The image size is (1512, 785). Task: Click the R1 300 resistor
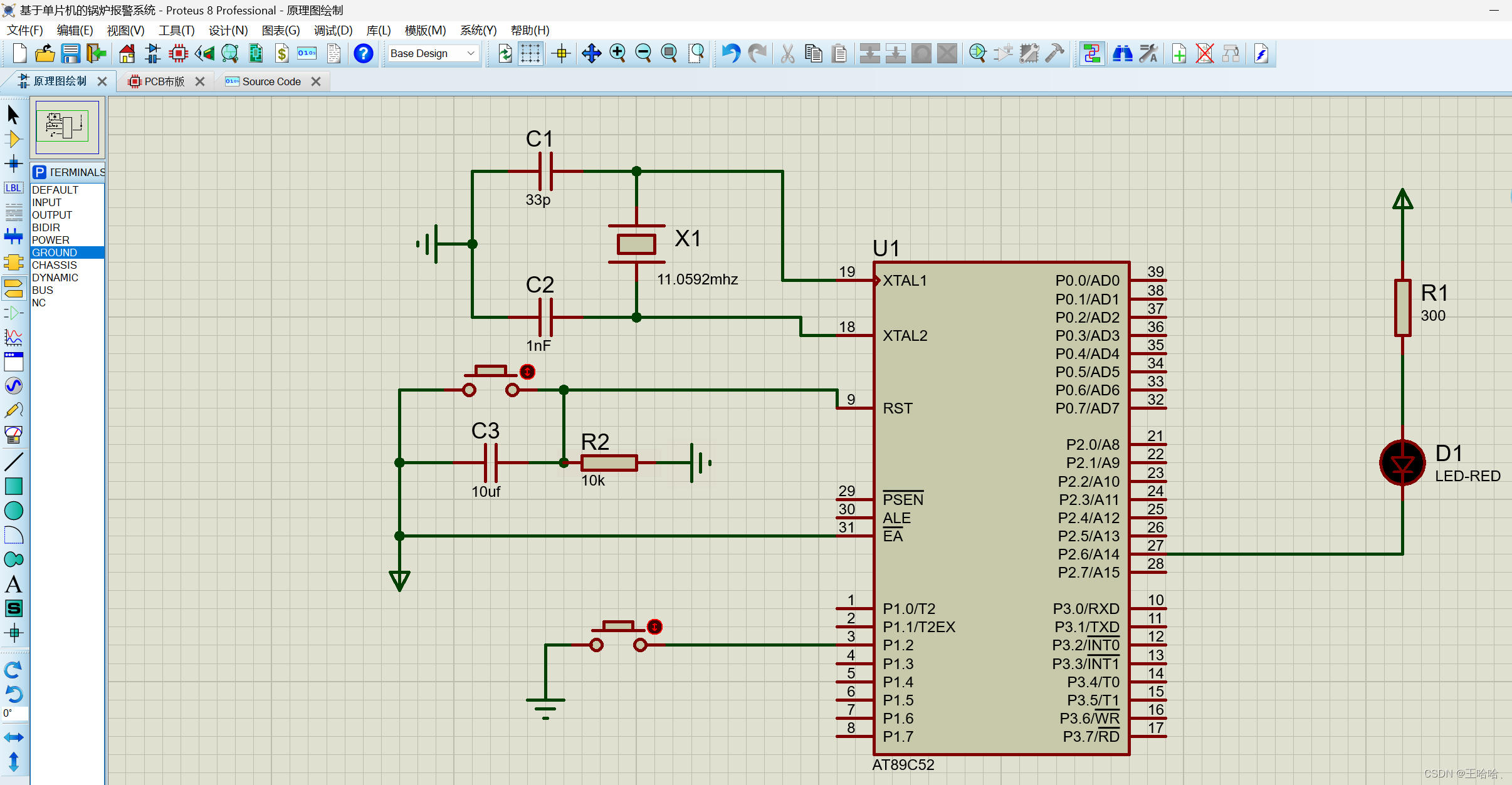click(x=1403, y=308)
